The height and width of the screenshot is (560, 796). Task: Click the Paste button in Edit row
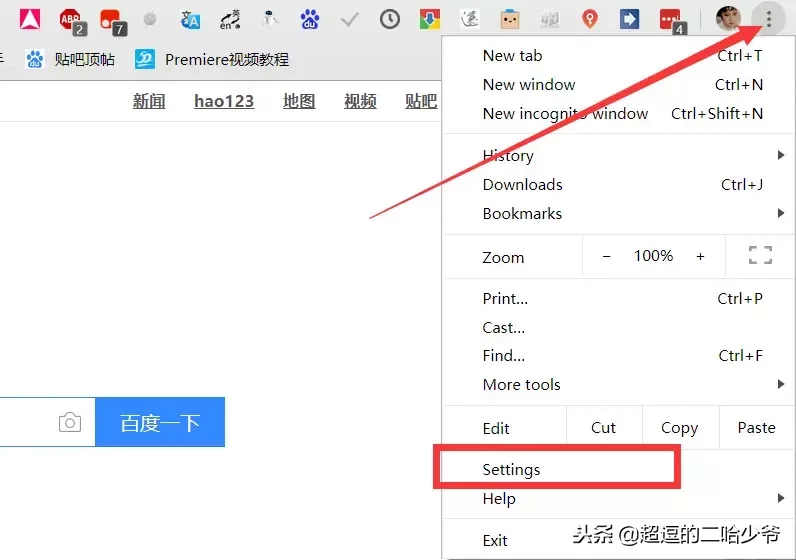(x=756, y=427)
